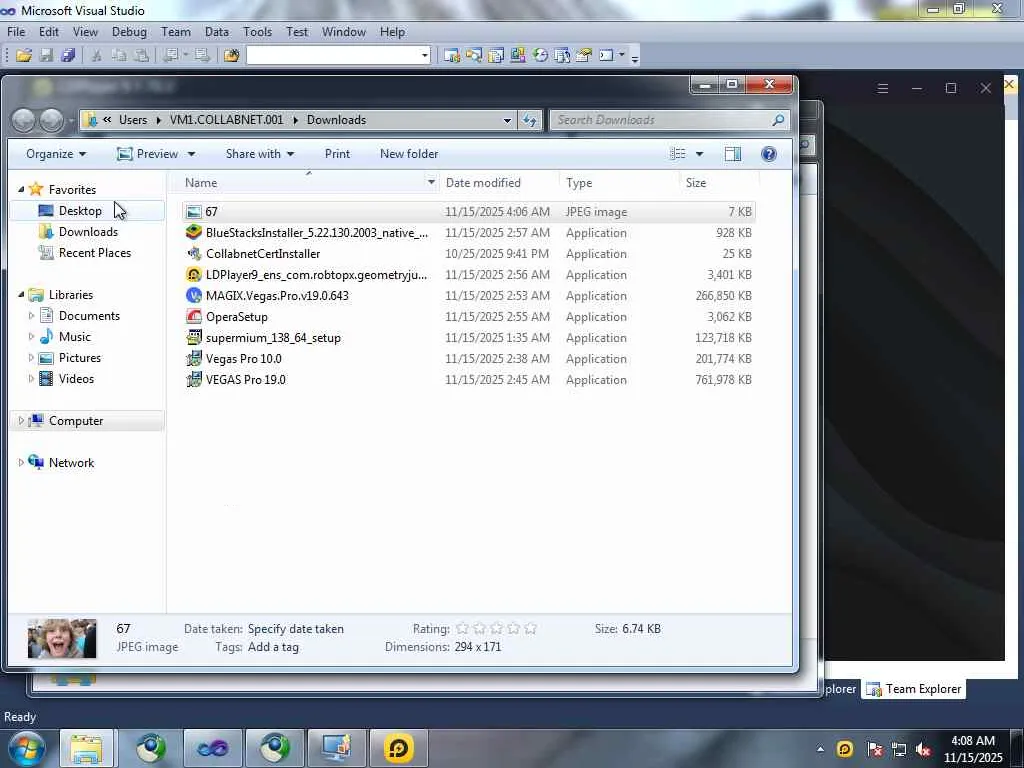Expand the Computer tree node
Image resolution: width=1024 pixels, height=768 pixels.
(x=21, y=421)
